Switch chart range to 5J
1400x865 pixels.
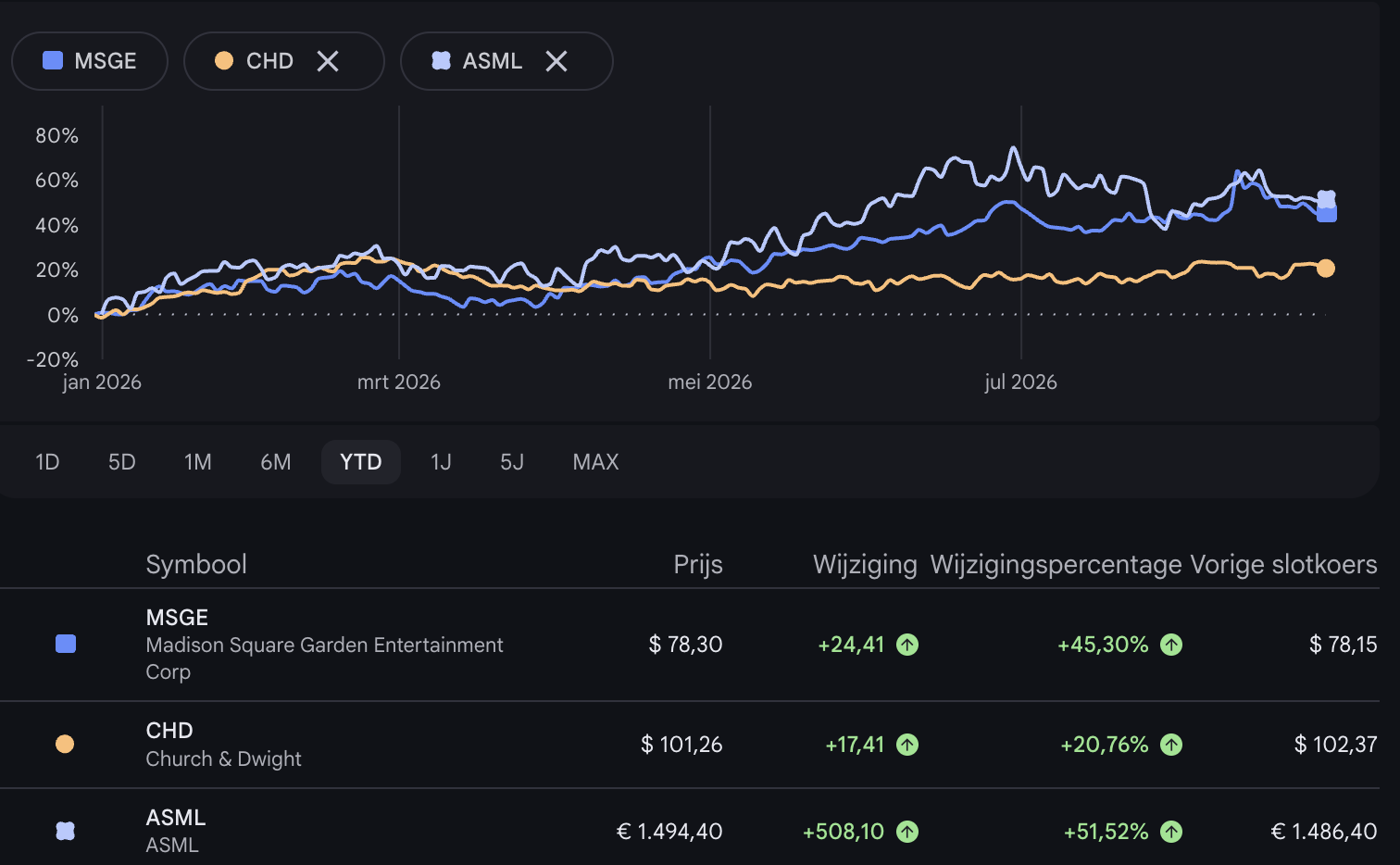coord(512,462)
